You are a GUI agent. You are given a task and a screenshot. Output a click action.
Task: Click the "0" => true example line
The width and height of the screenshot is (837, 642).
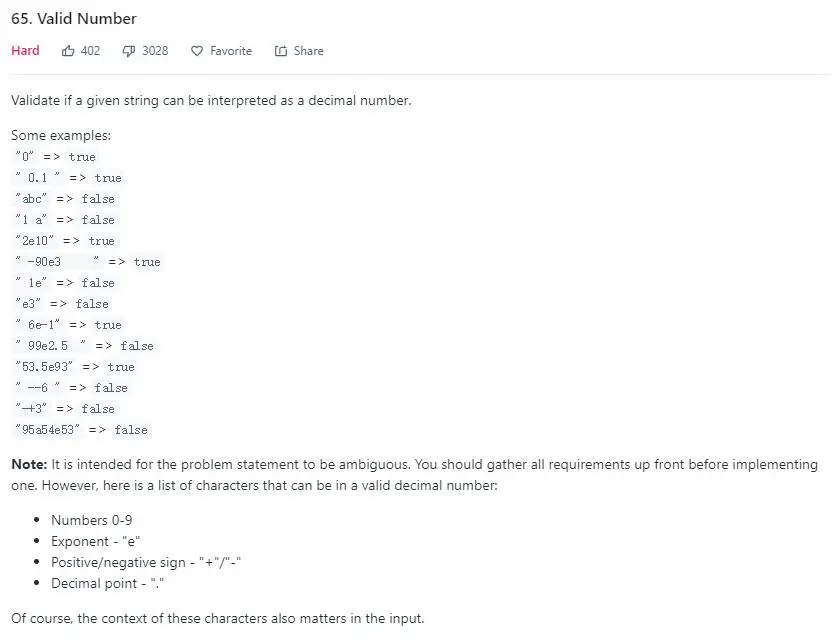point(56,157)
